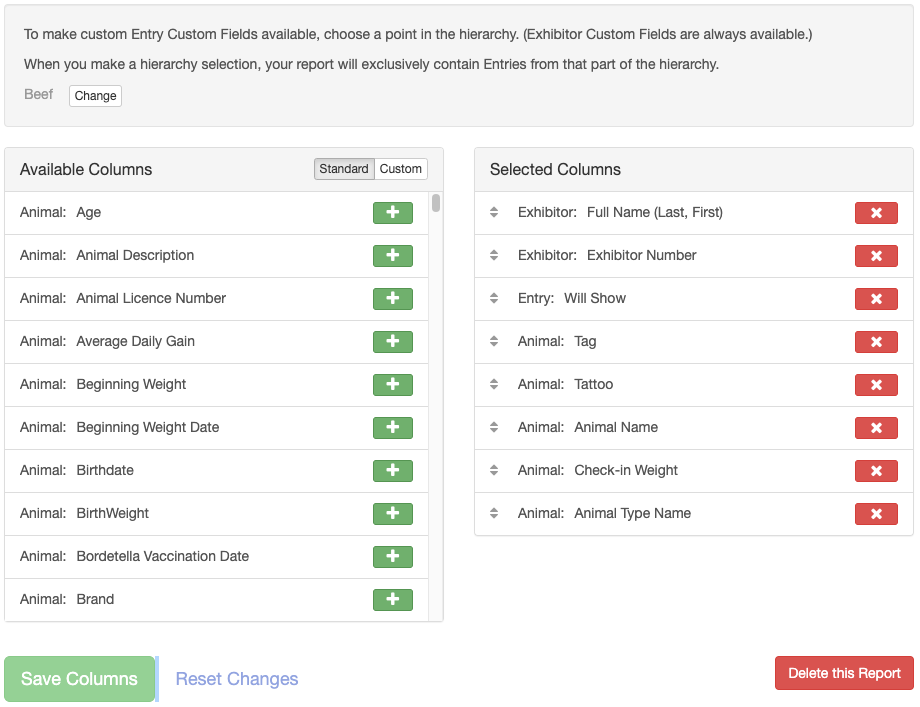Add the Birthdate column to the report
The height and width of the screenshot is (707, 920).
(x=394, y=470)
